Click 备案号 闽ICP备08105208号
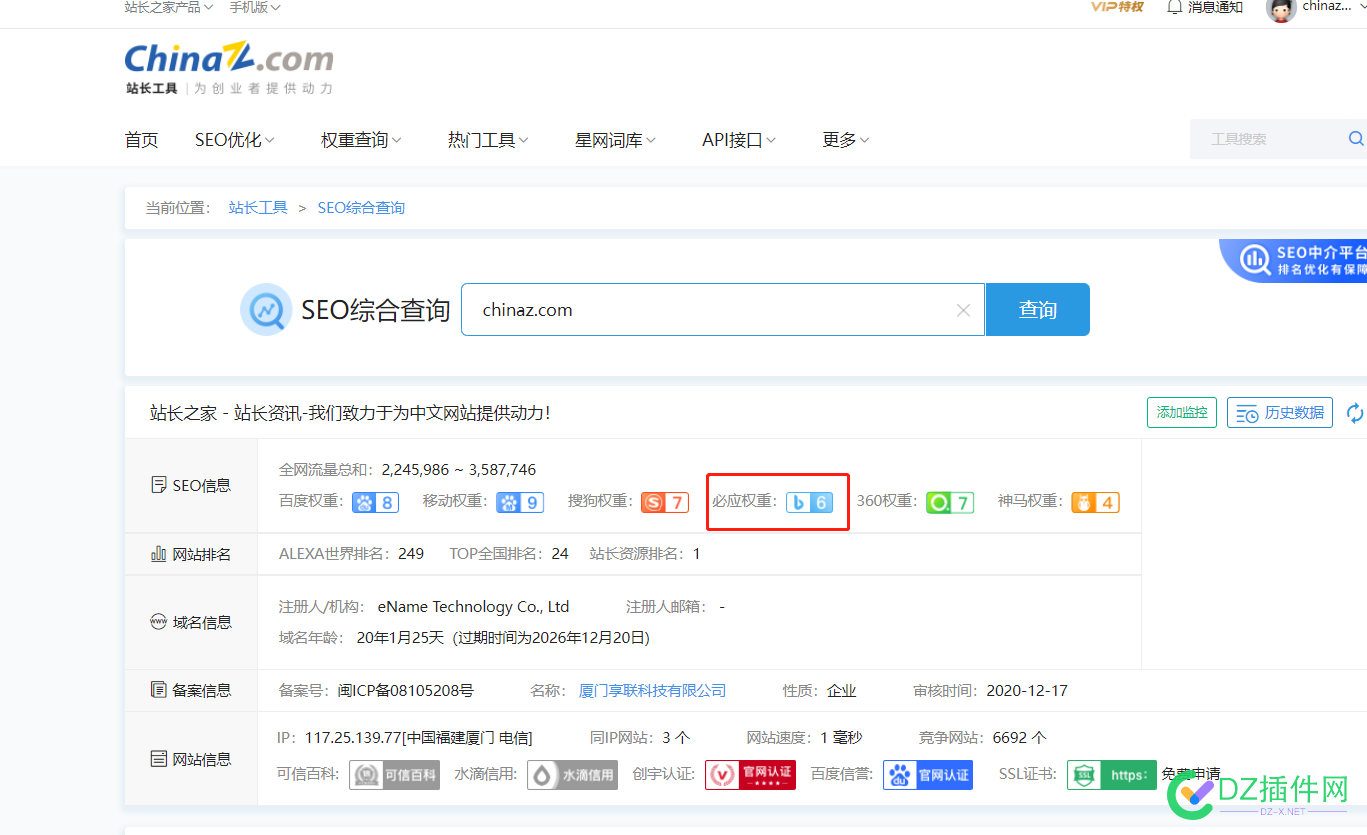The height and width of the screenshot is (835, 1367). click(406, 691)
